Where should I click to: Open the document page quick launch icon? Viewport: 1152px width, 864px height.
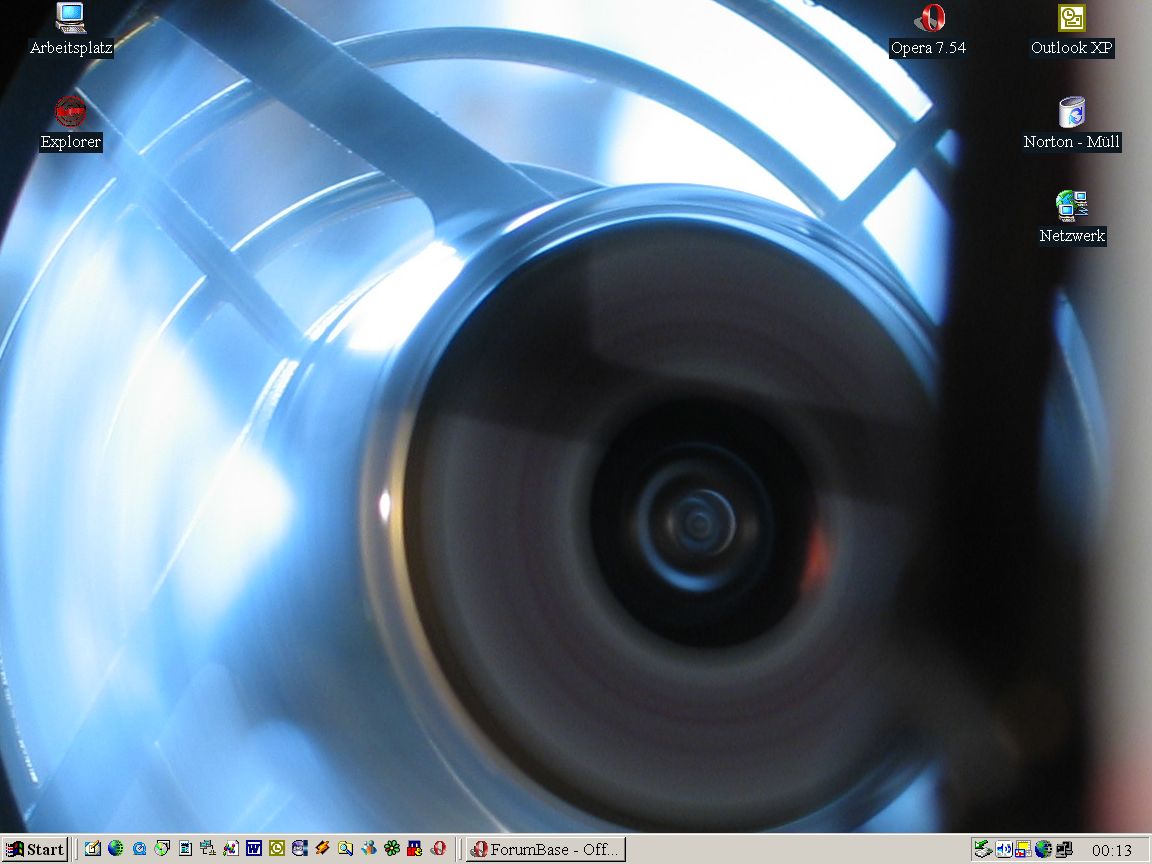(x=185, y=849)
